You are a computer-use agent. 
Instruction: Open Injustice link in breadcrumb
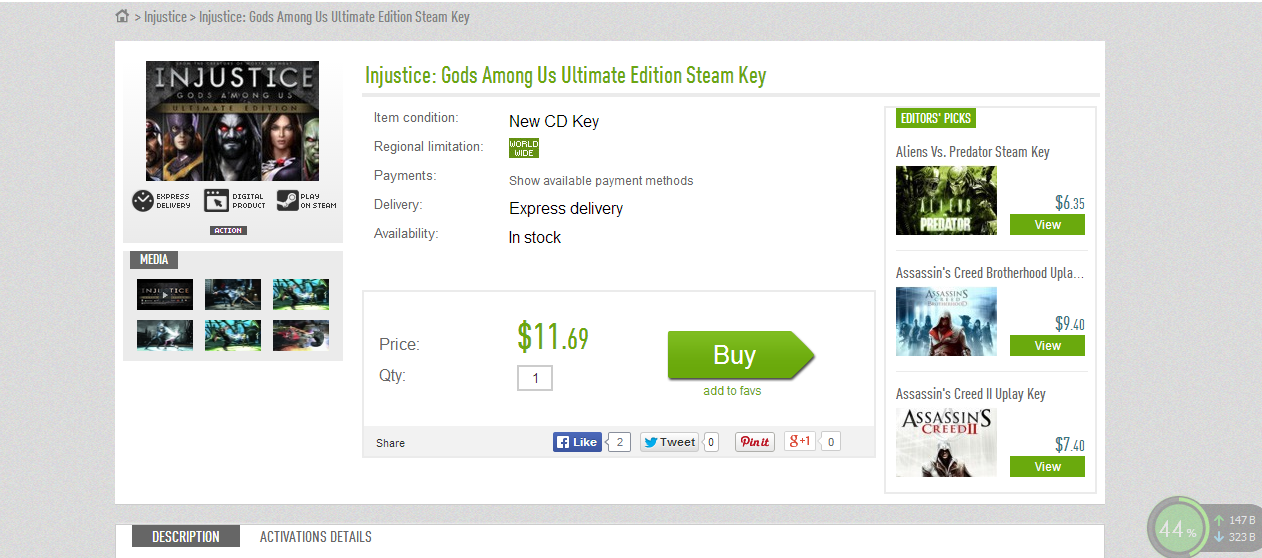point(165,17)
